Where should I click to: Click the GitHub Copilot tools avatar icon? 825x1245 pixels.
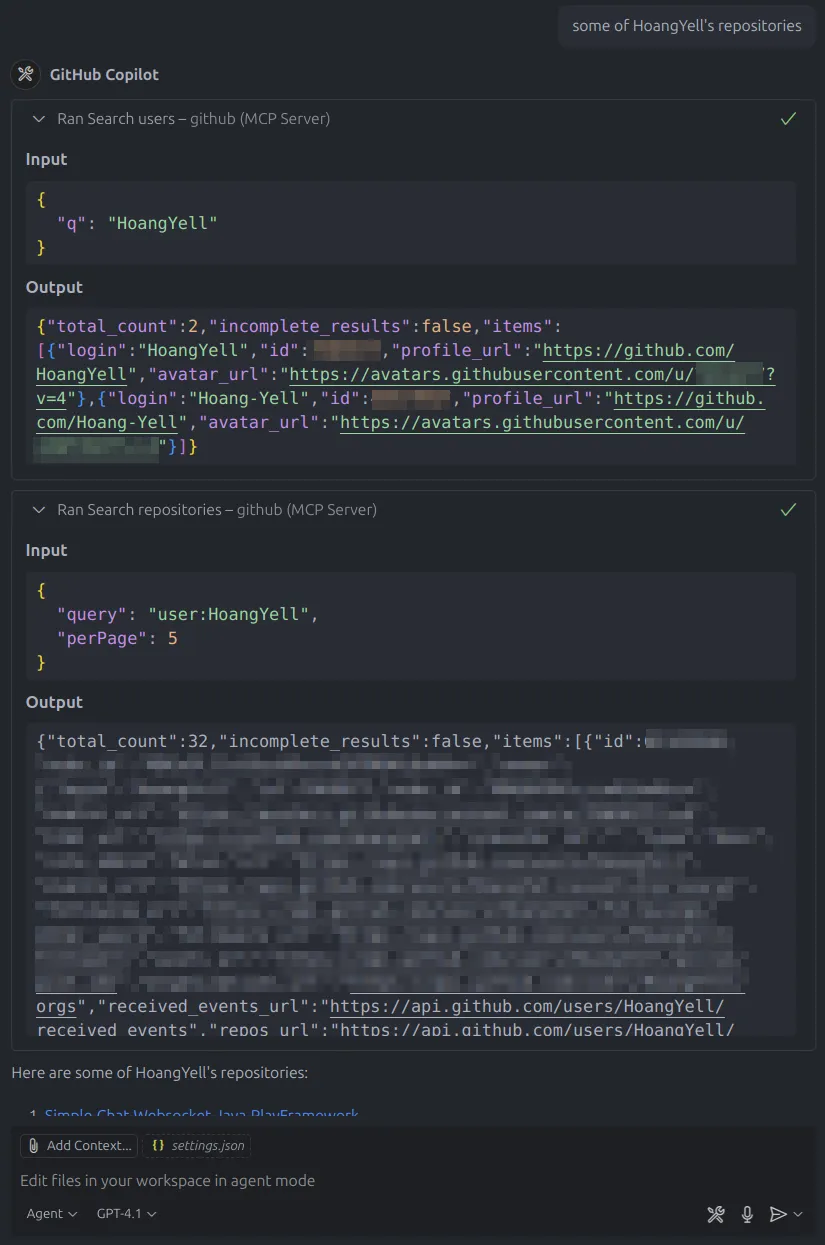point(26,74)
